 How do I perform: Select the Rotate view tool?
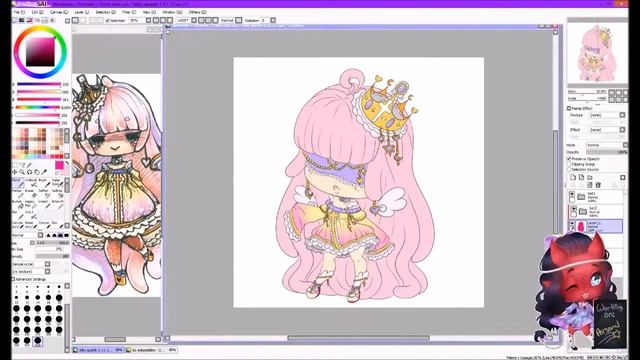29,172
